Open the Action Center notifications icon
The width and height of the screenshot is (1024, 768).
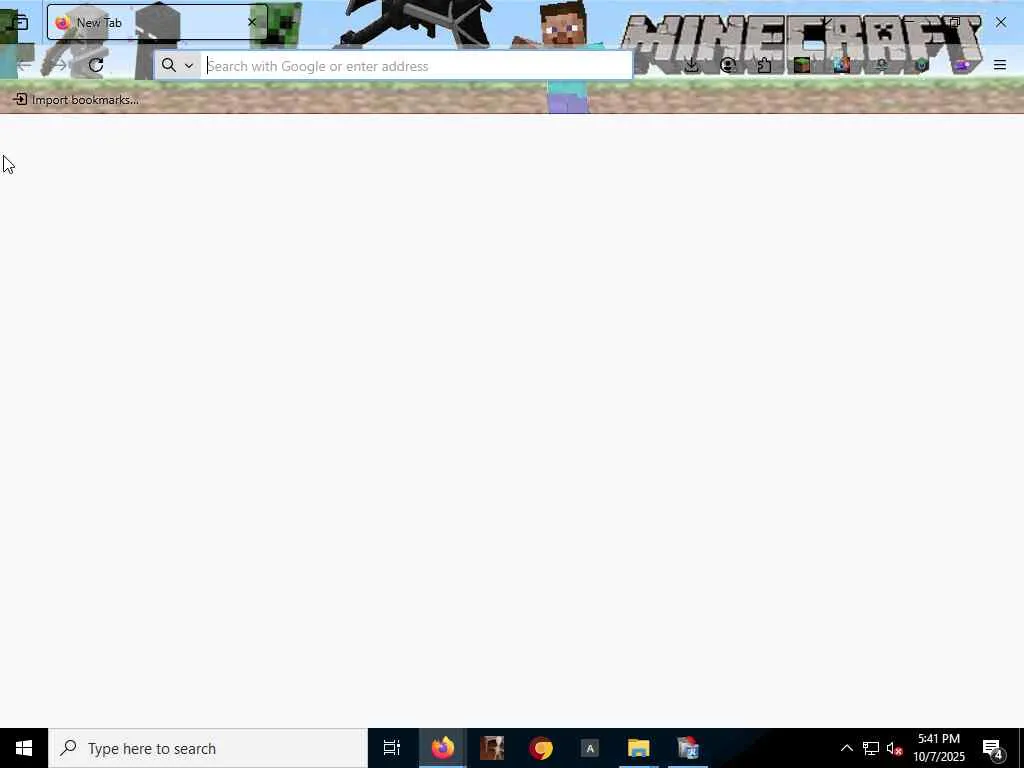click(x=993, y=748)
